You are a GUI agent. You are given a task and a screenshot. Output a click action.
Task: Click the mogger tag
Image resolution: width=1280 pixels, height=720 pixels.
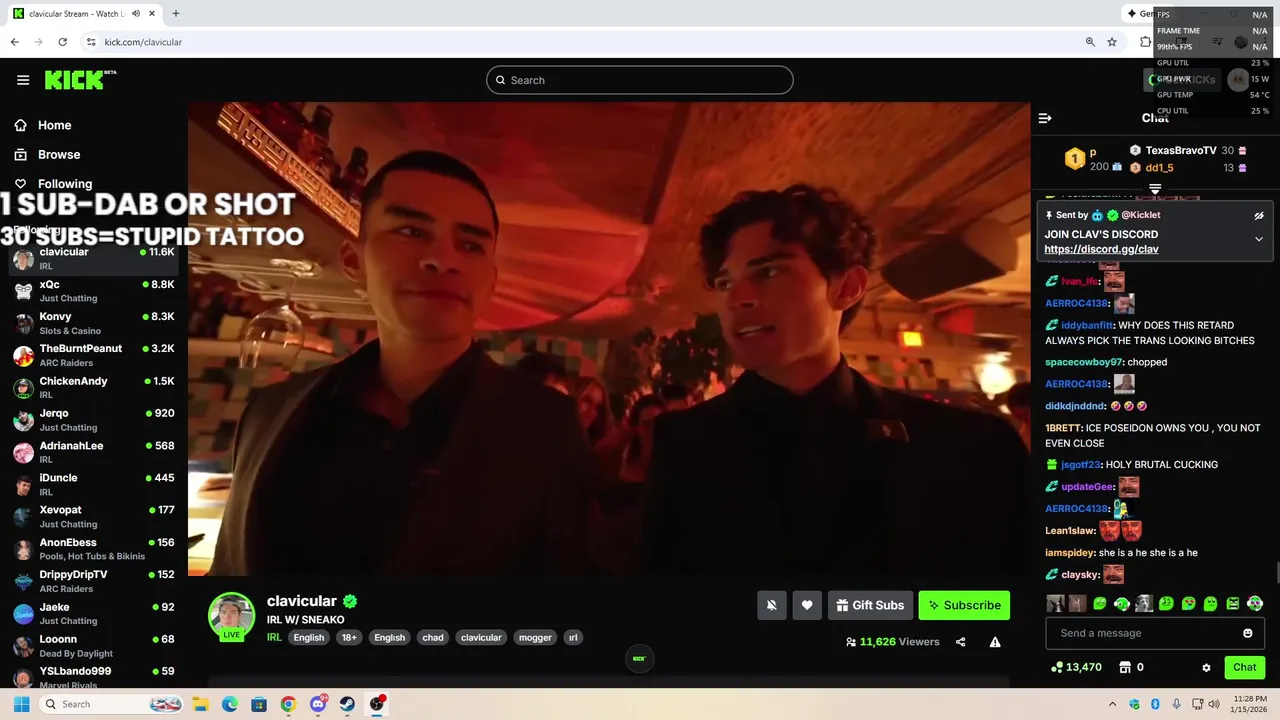click(535, 637)
